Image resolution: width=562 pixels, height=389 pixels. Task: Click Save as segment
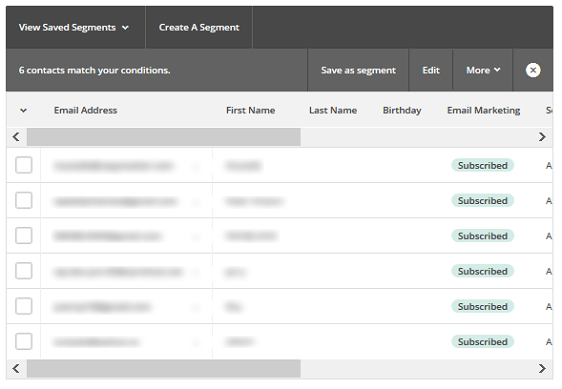pyautogui.click(x=358, y=70)
